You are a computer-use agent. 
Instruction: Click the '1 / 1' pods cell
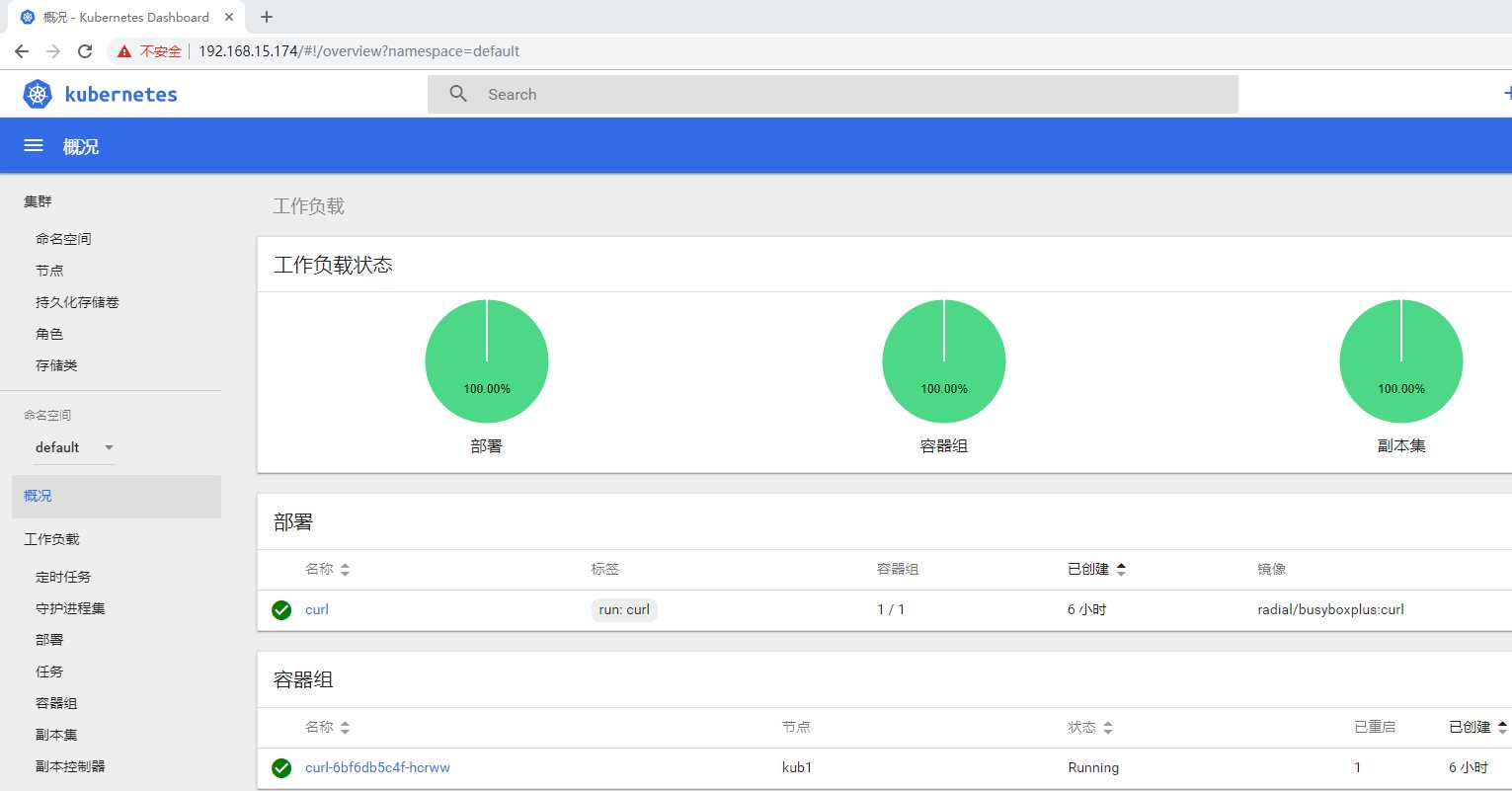pos(891,610)
